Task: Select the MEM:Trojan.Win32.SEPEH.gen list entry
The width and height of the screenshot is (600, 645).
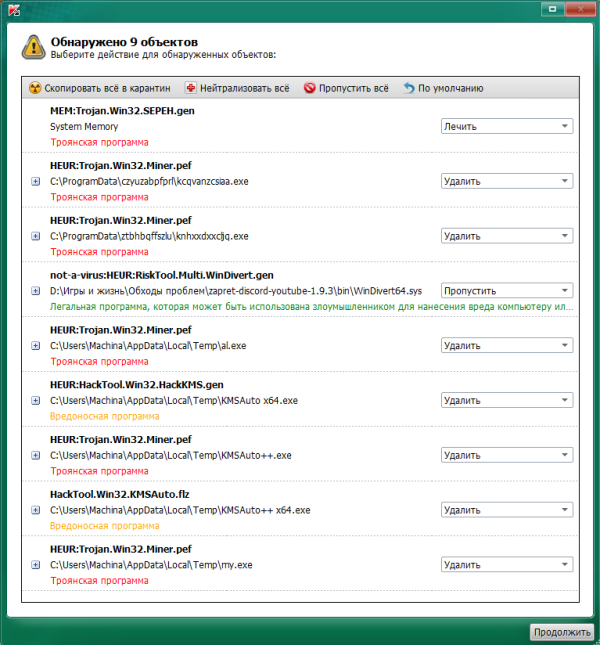Action: [300, 126]
